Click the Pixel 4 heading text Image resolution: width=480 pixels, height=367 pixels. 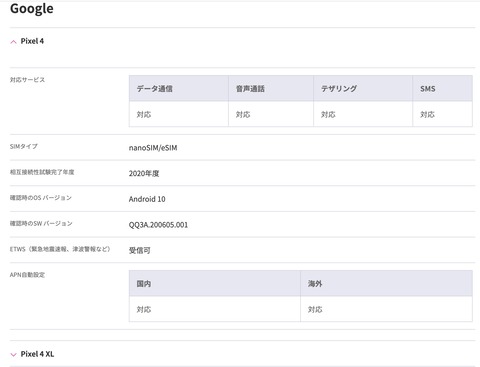click(x=32, y=41)
